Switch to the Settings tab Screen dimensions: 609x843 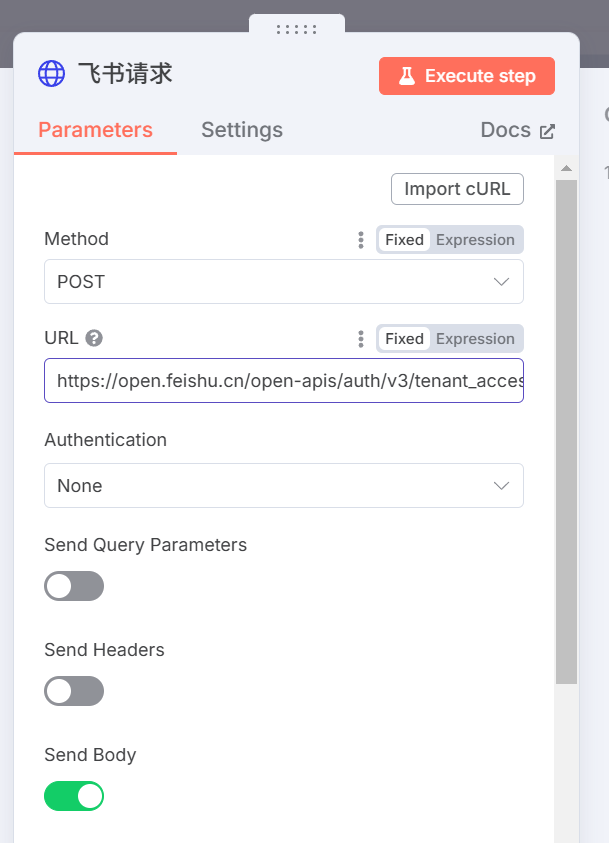click(x=242, y=130)
